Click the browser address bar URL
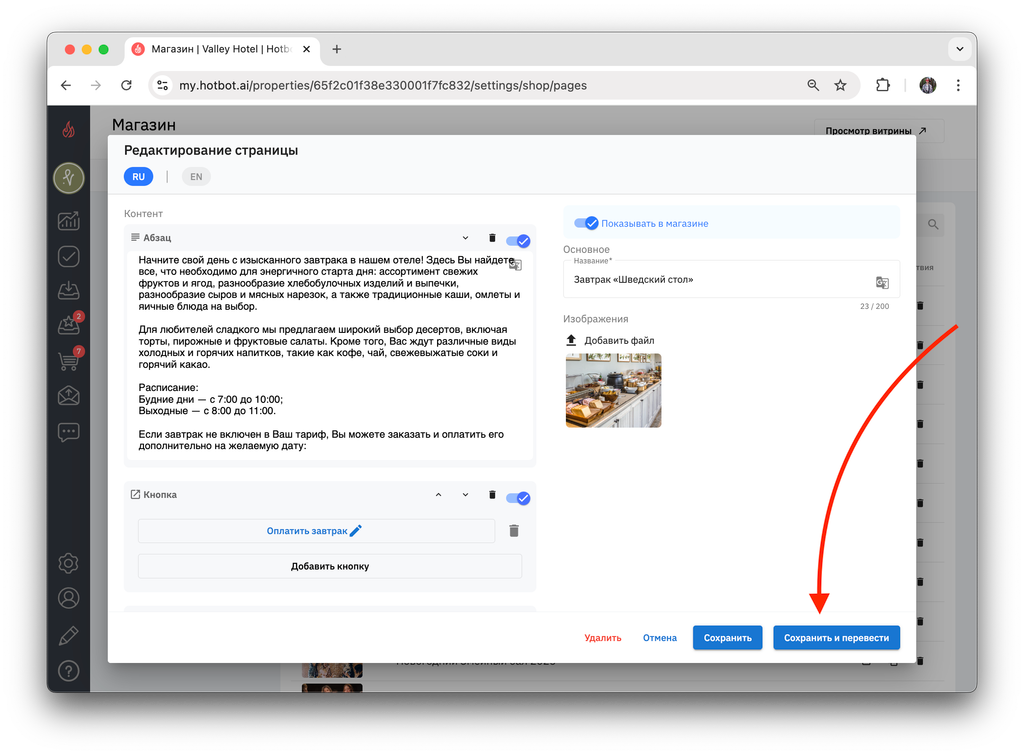Image resolution: width=1024 pixels, height=755 pixels. tap(383, 86)
